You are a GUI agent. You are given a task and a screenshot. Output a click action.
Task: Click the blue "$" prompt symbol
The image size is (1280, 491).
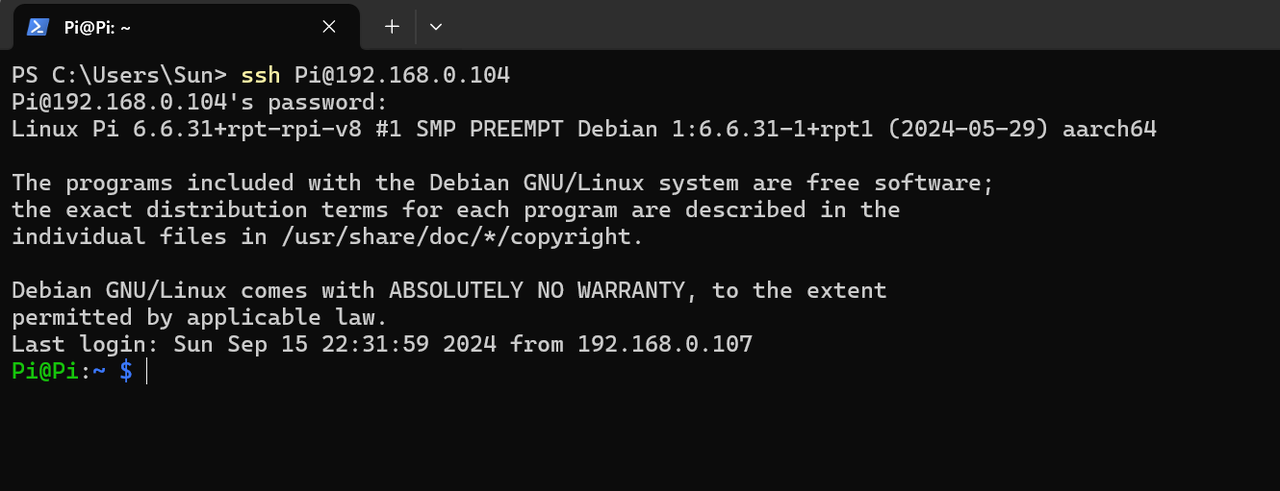(126, 372)
